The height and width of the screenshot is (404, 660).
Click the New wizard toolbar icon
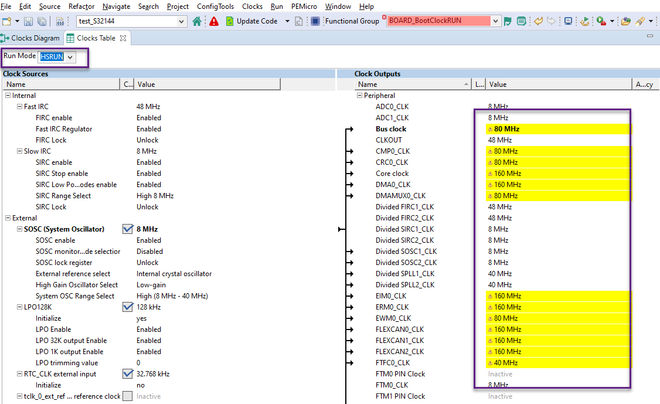[x=6, y=21]
